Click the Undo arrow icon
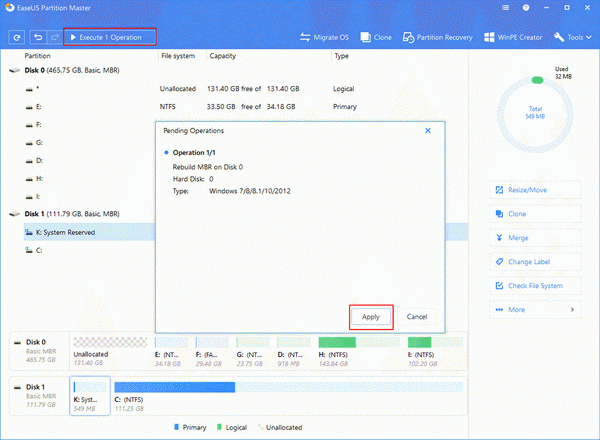Image resolution: width=600 pixels, height=440 pixels. [x=37, y=37]
